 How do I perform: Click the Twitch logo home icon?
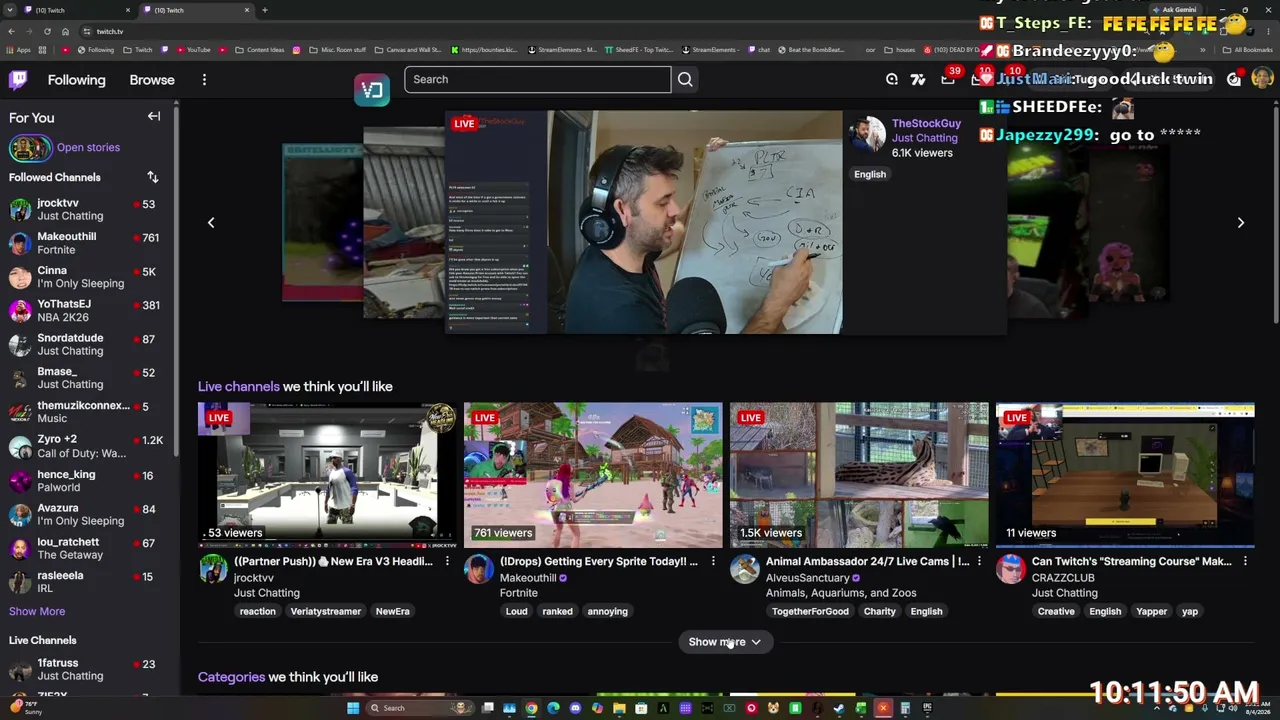(x=18, y=80)
